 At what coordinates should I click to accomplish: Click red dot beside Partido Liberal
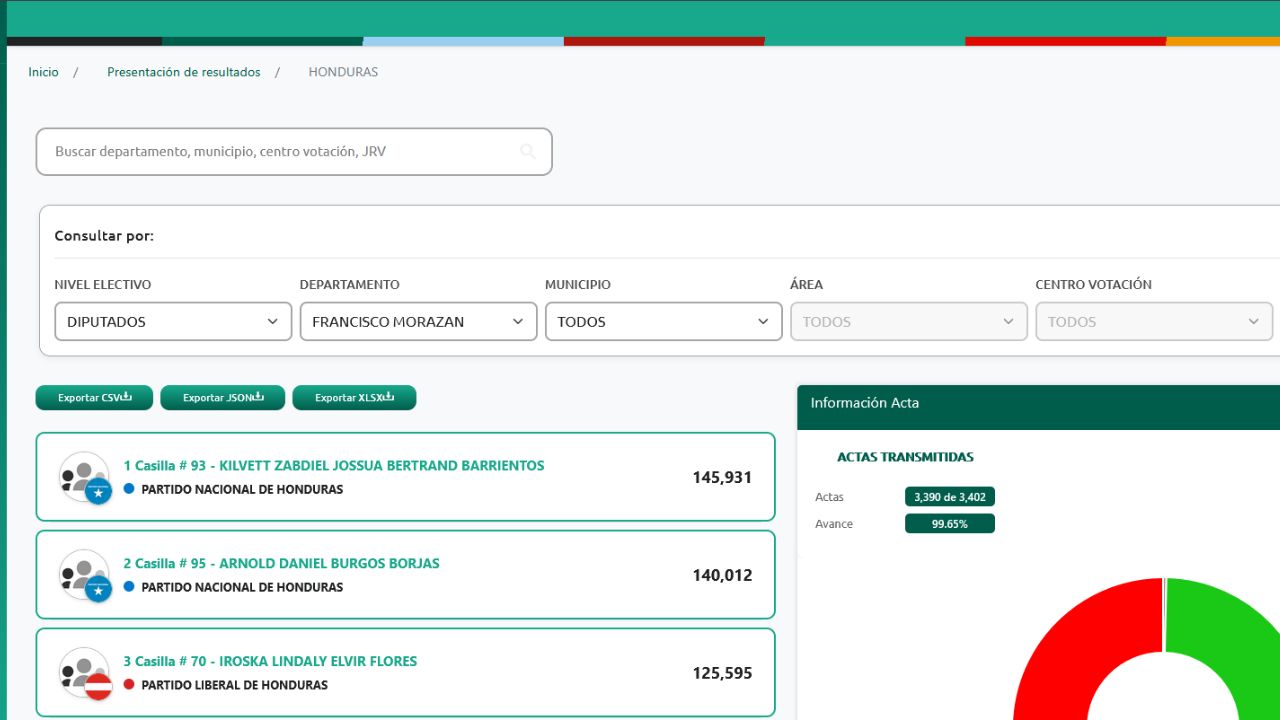click(x=129, y=685)
